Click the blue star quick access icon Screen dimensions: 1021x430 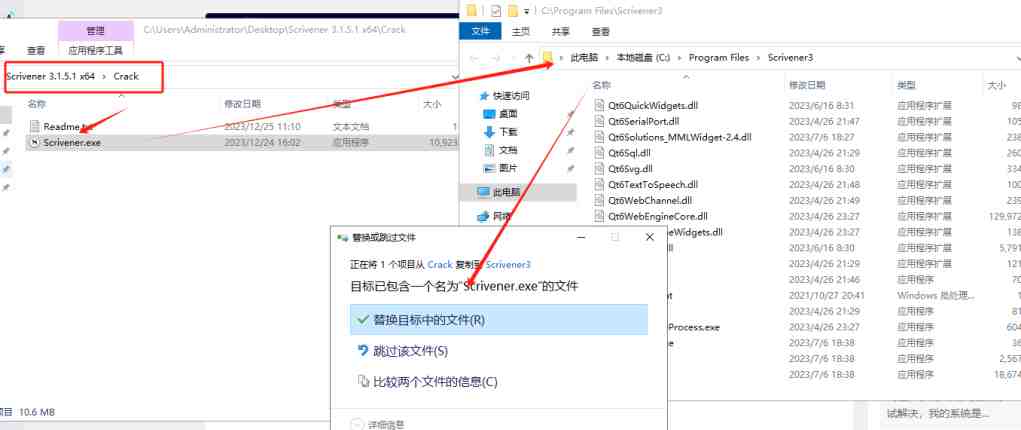(x=484, y=96)
